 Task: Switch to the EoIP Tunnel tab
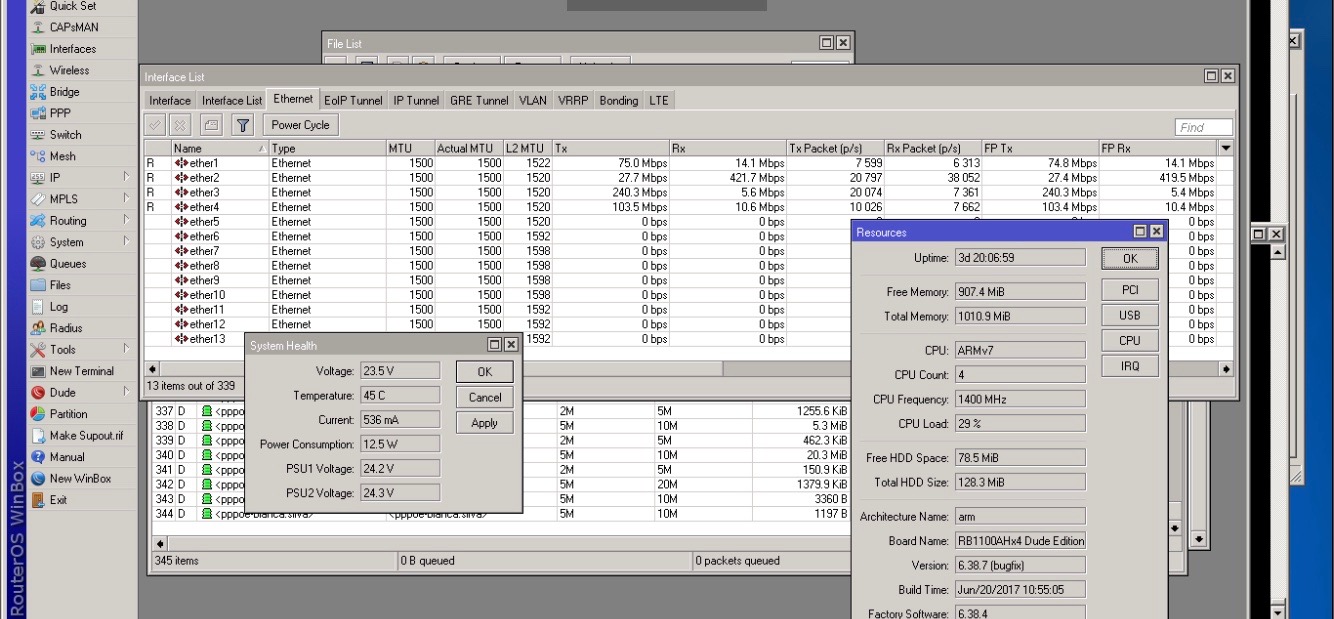pos(353,101)
